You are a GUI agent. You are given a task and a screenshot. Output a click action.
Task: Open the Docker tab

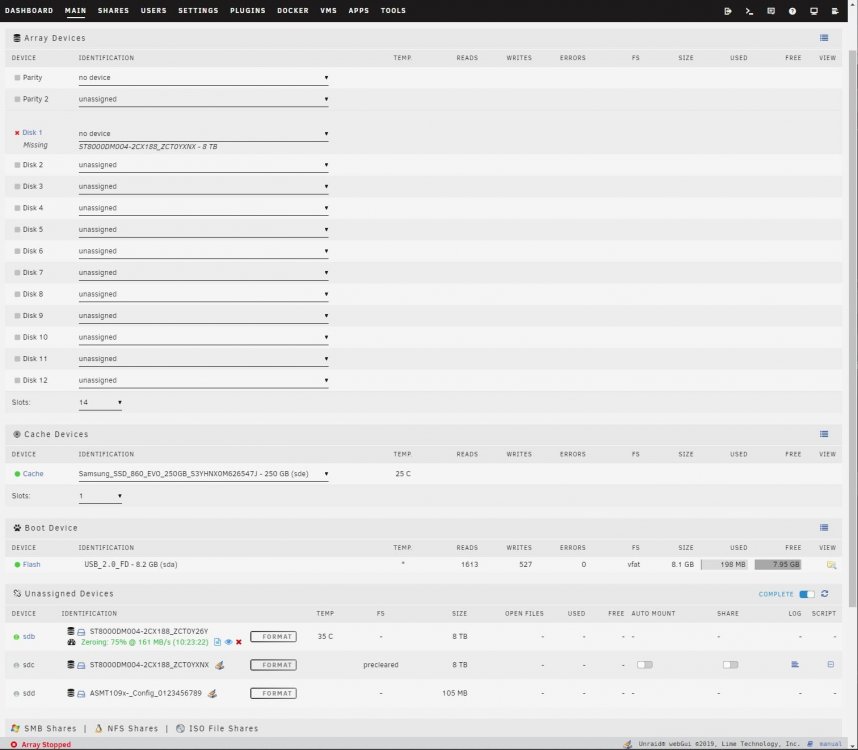(293, 10)
